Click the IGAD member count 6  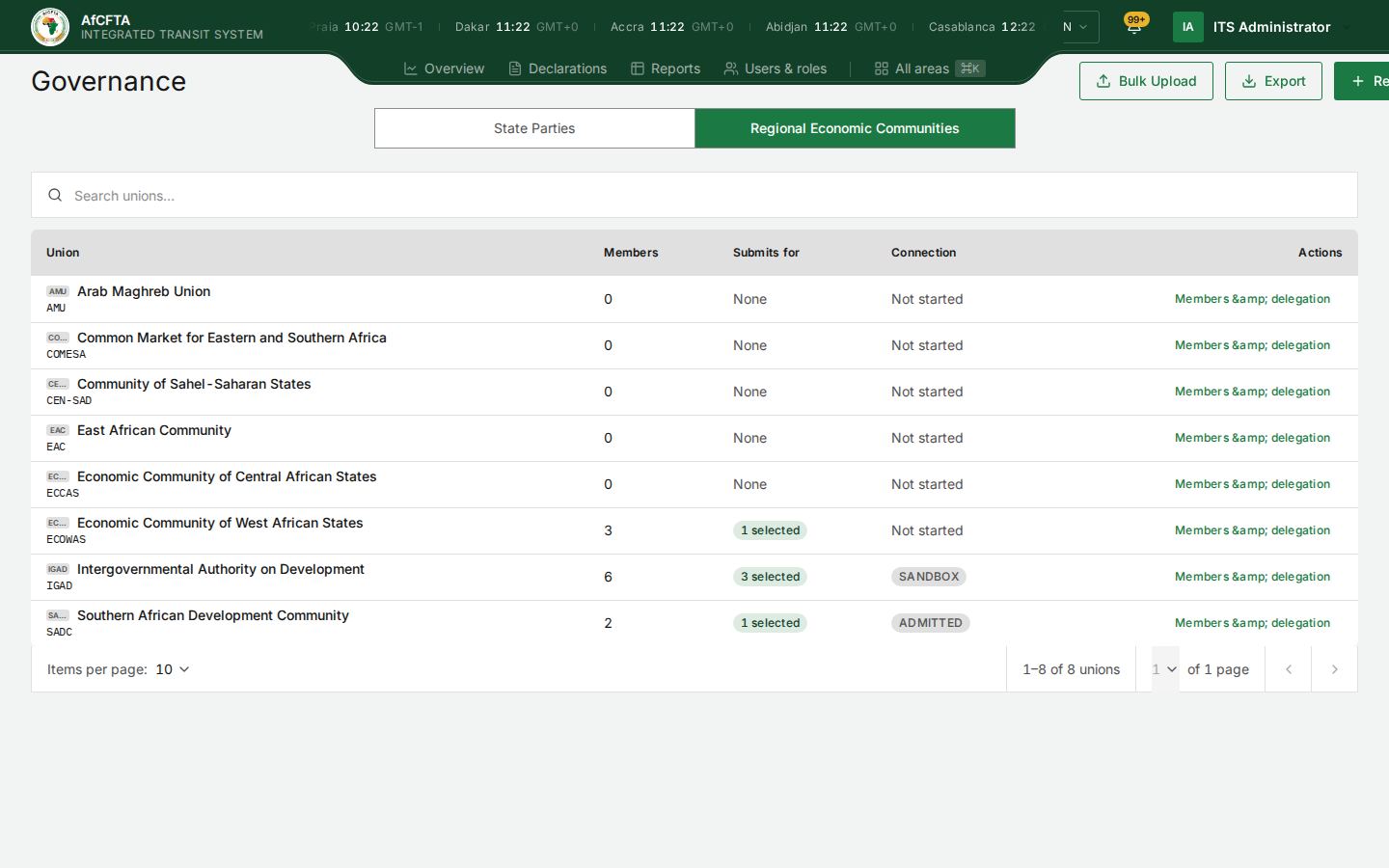608,577
